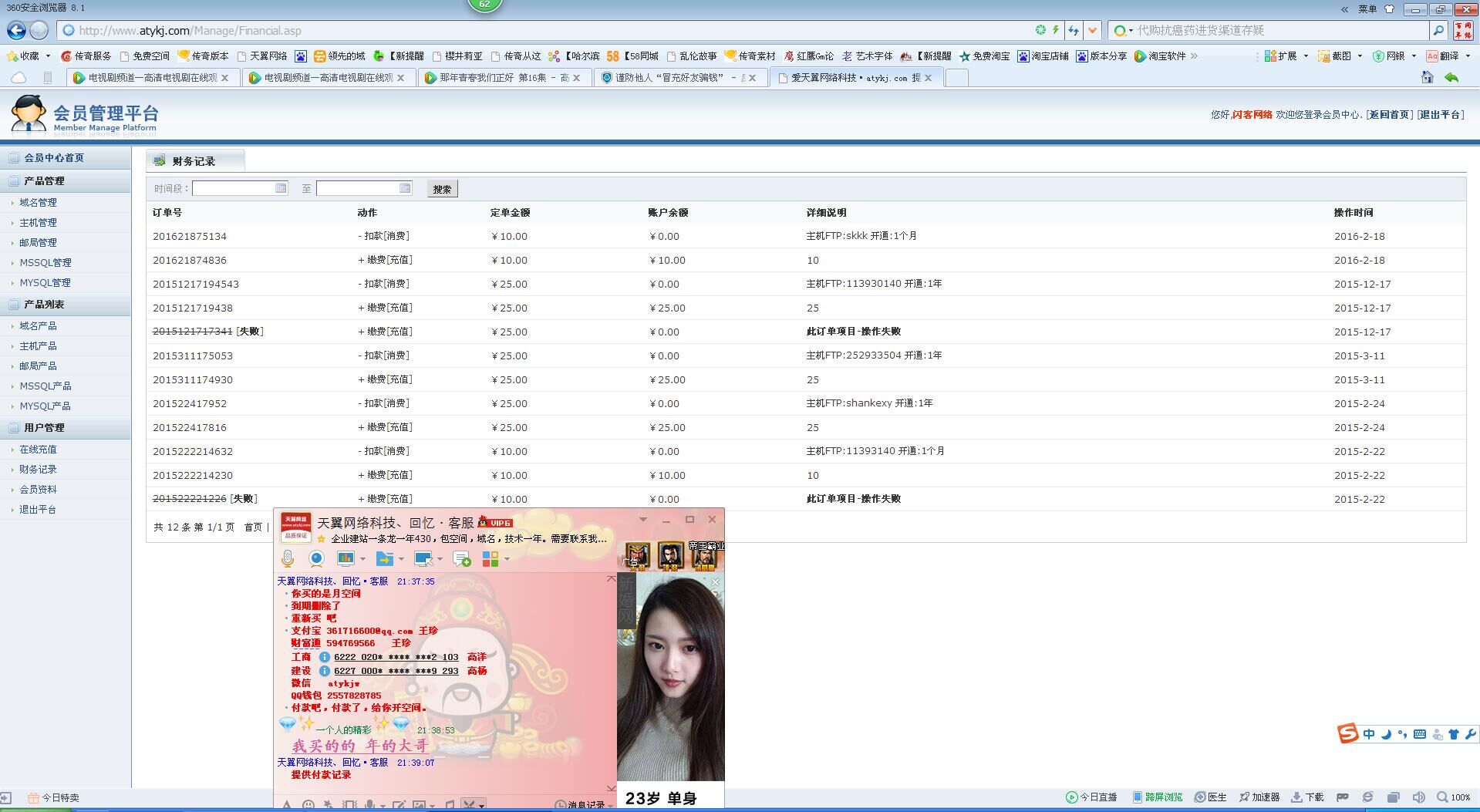Start video call with webcam icon in QQ chat
Viewport: 1480px width, 812px height.
[x=316, y=558]
